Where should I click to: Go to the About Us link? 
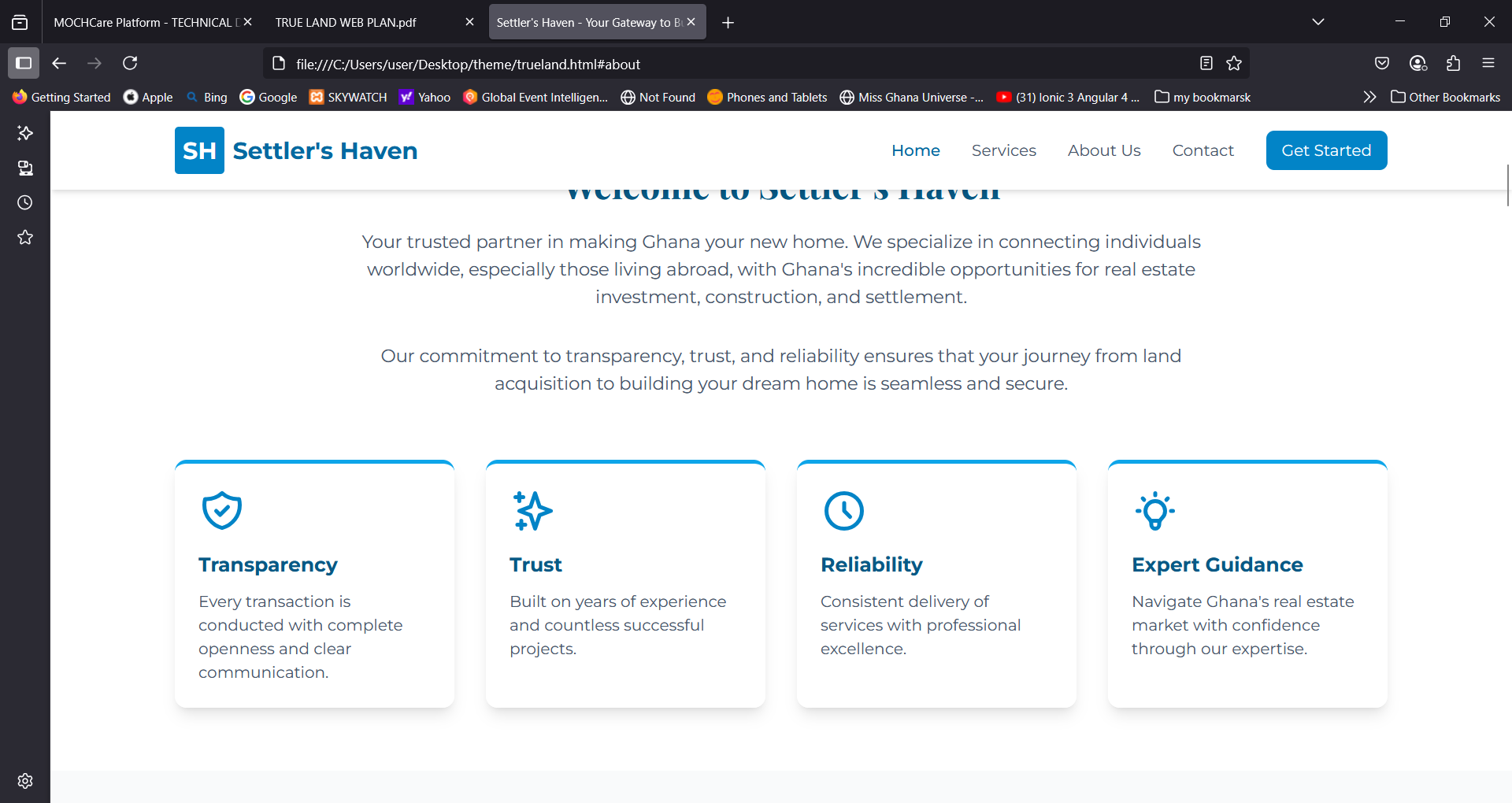point(1103,150)
